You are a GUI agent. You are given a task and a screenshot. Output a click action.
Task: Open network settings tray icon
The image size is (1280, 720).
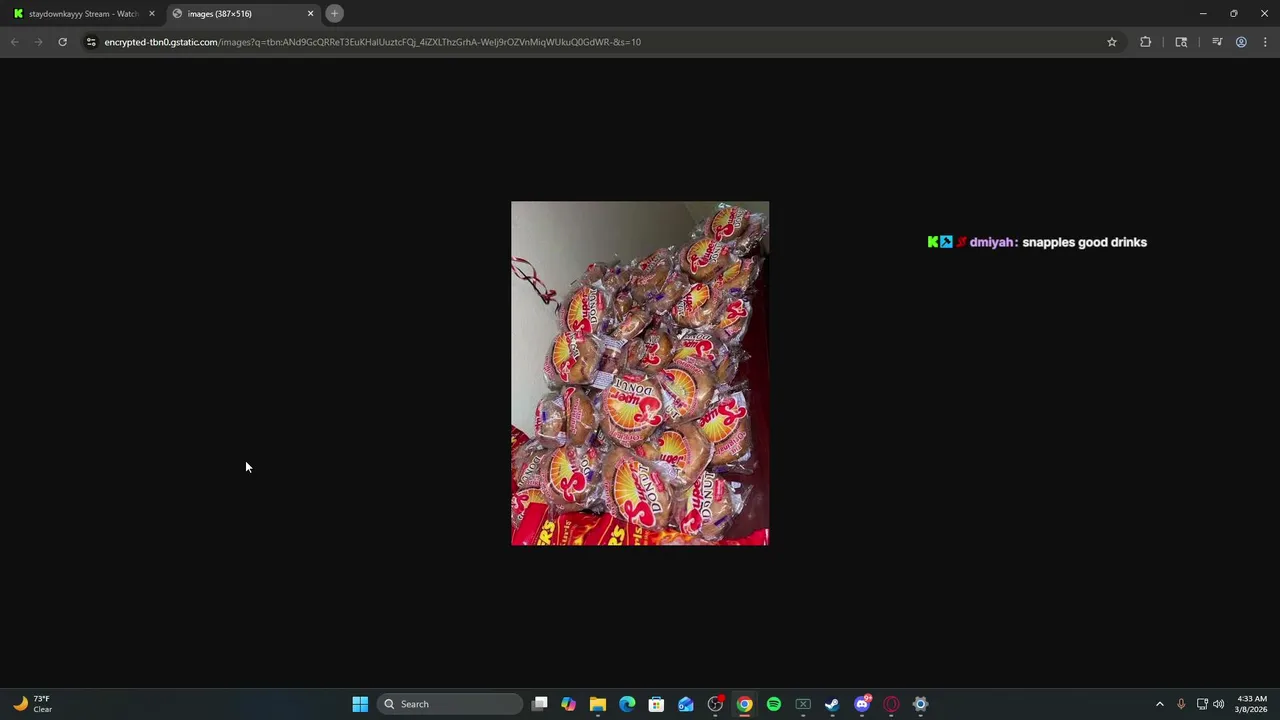1202,704
